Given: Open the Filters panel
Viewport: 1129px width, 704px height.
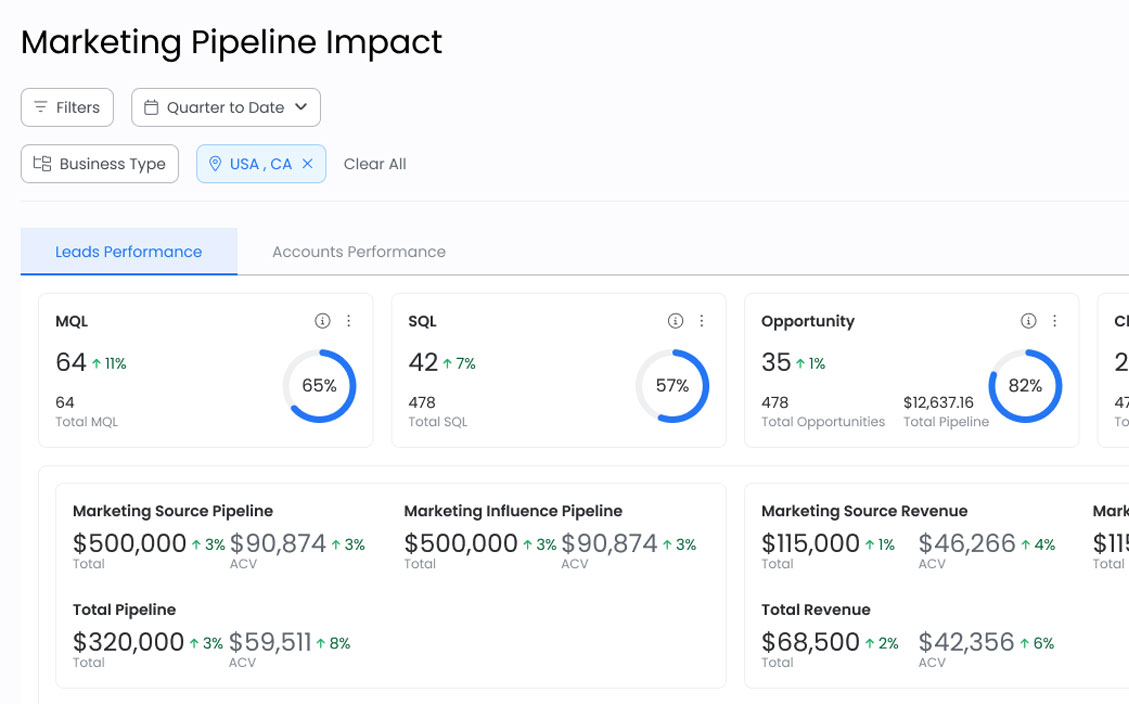Looking at the screenshot, I should (x=67, y=107).
